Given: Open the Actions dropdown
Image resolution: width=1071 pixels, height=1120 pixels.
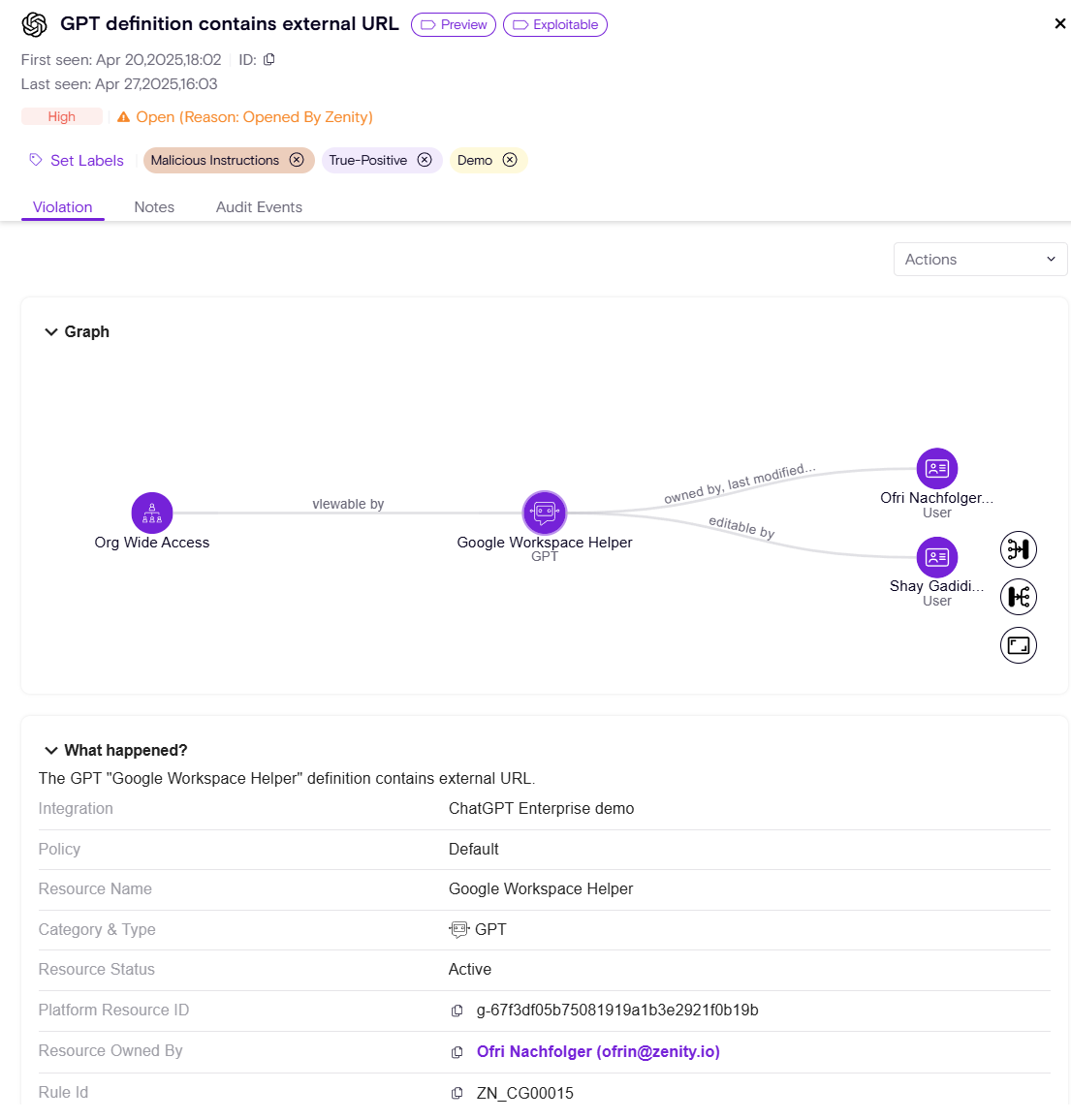Looking at the screenshot, I should pyautogui.click(x=980, y=260).
